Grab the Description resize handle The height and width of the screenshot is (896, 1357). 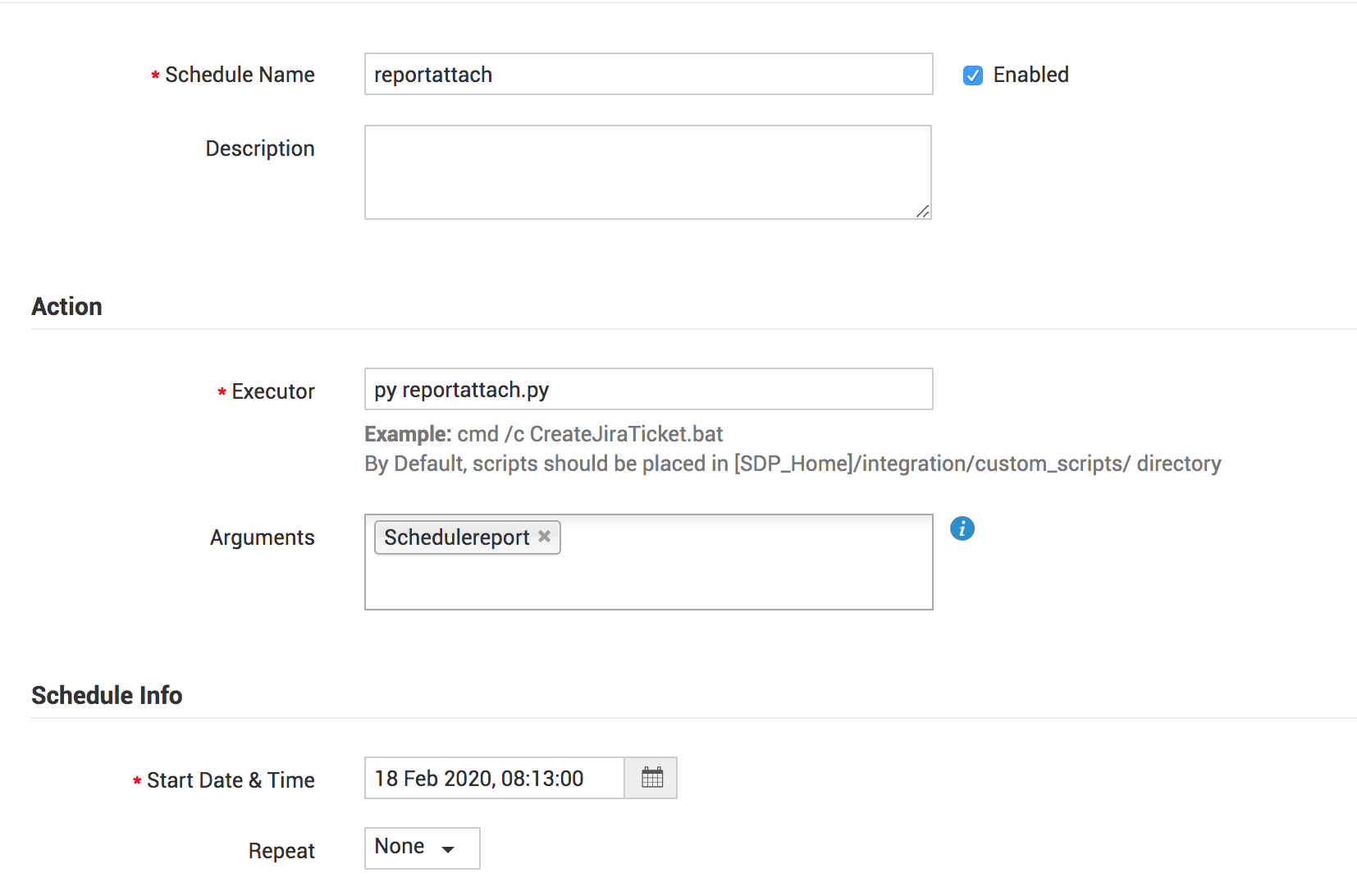[x=923, y=212]
